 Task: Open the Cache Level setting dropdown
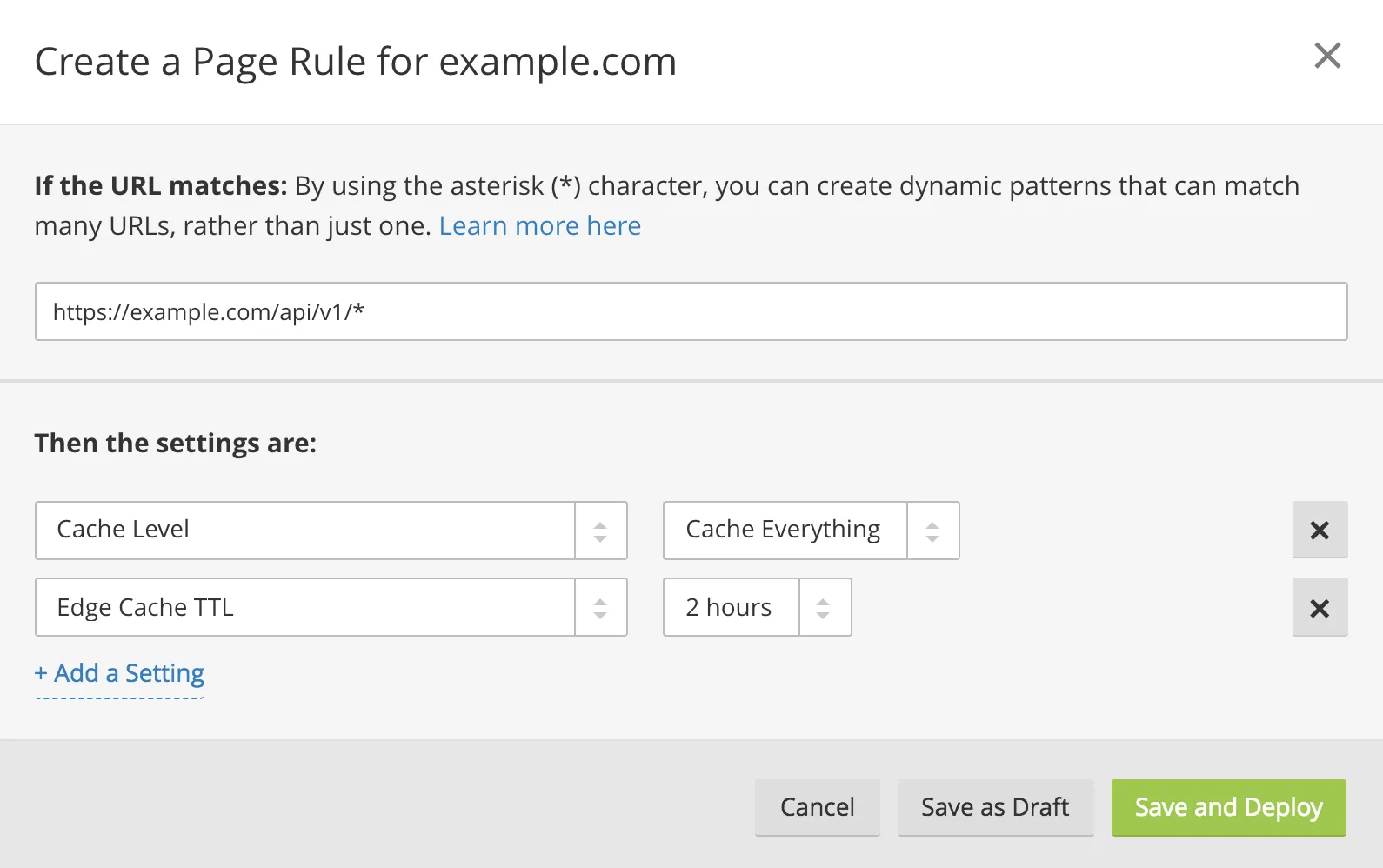pos(304,530)
